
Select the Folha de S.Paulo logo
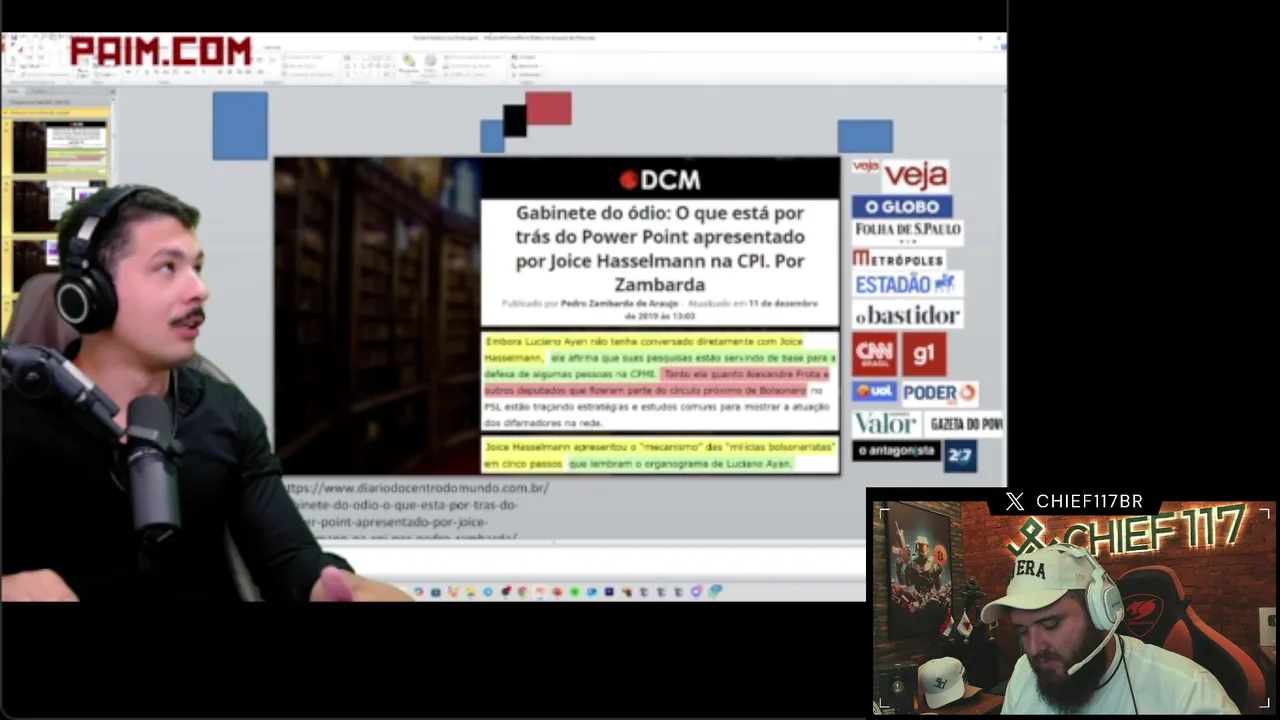(907, 232)
